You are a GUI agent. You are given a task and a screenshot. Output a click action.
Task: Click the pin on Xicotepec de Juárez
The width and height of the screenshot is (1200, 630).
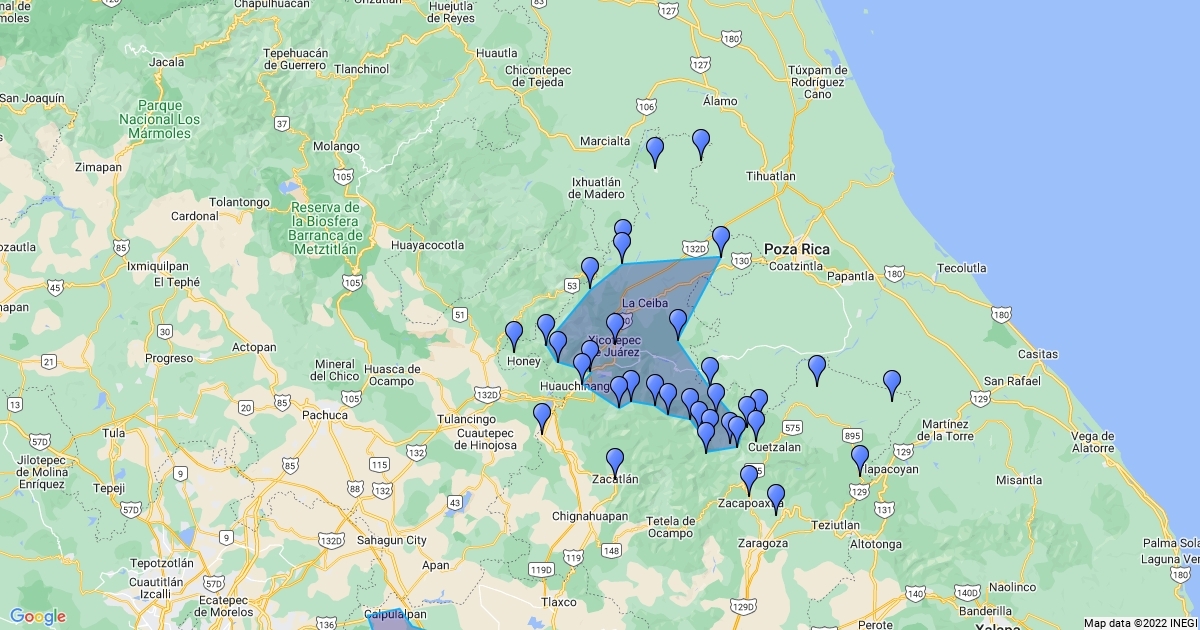coord(615,327)
